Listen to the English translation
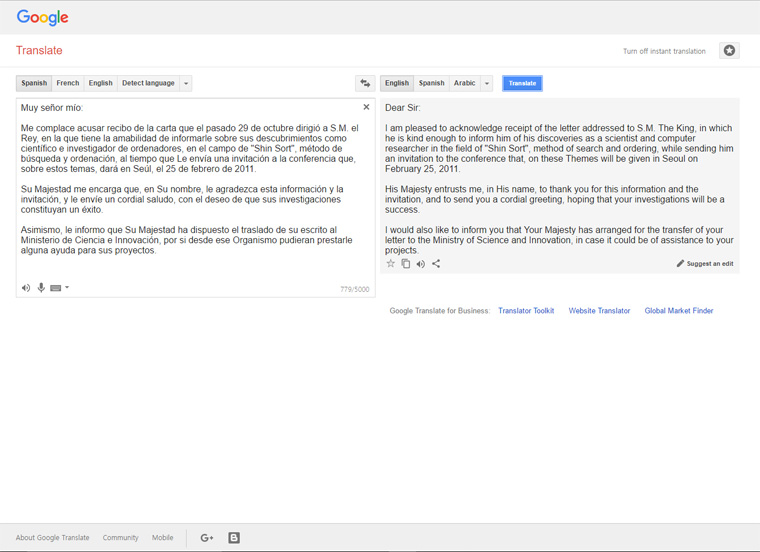 pos(421,264)
